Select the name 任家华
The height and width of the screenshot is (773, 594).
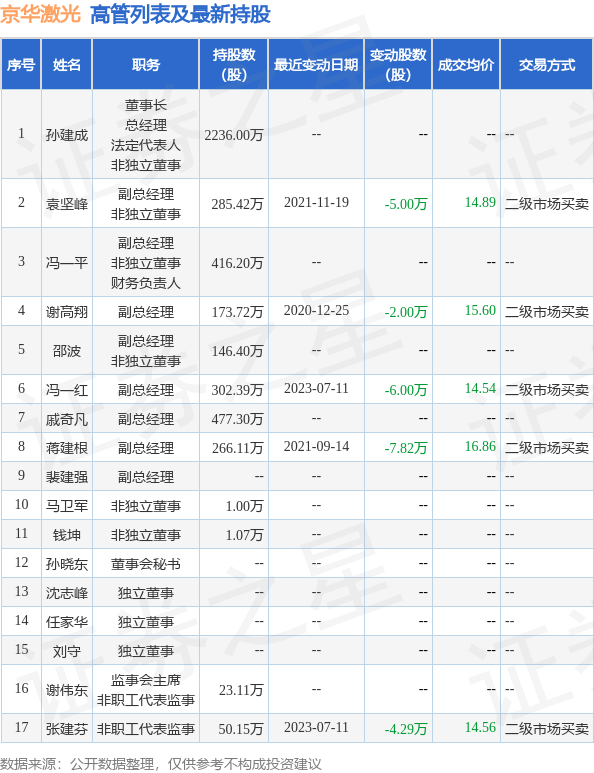pos(67,622)
